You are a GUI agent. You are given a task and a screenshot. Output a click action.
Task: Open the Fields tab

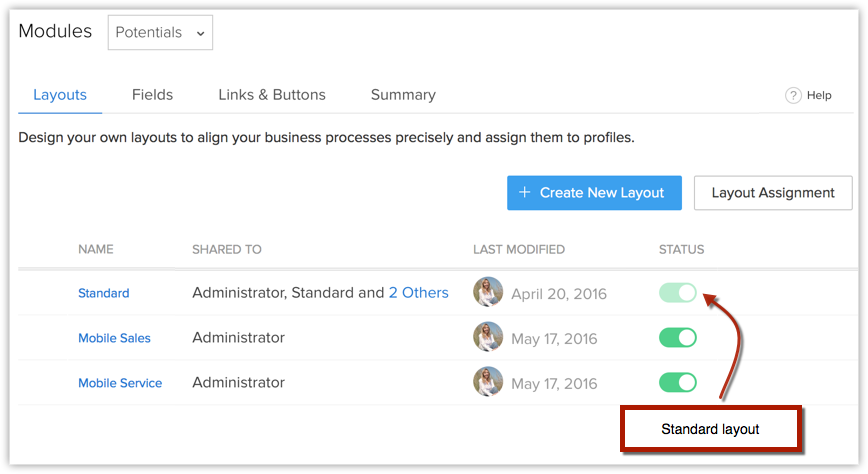[x=152, y=95]
